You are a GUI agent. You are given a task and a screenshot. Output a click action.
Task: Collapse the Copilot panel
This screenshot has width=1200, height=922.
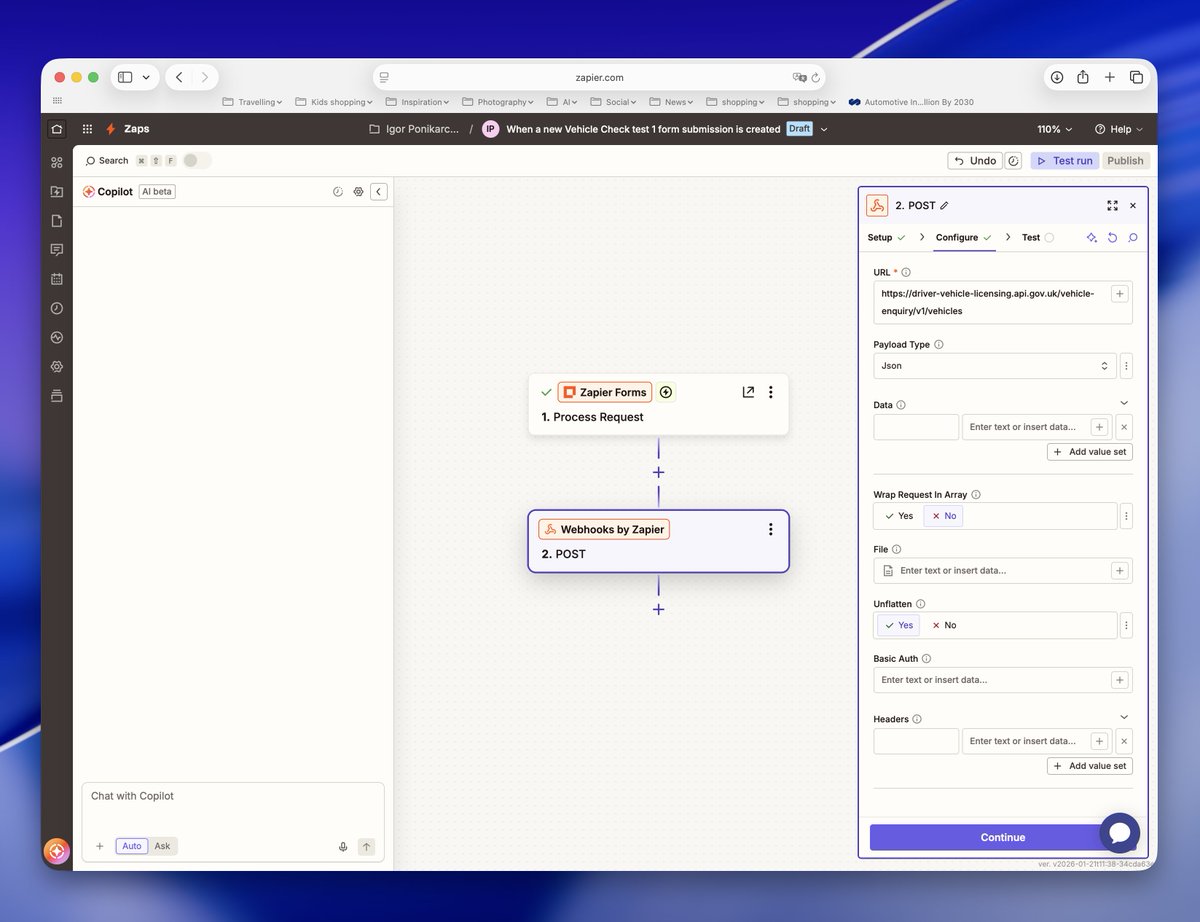pos(379,191)
